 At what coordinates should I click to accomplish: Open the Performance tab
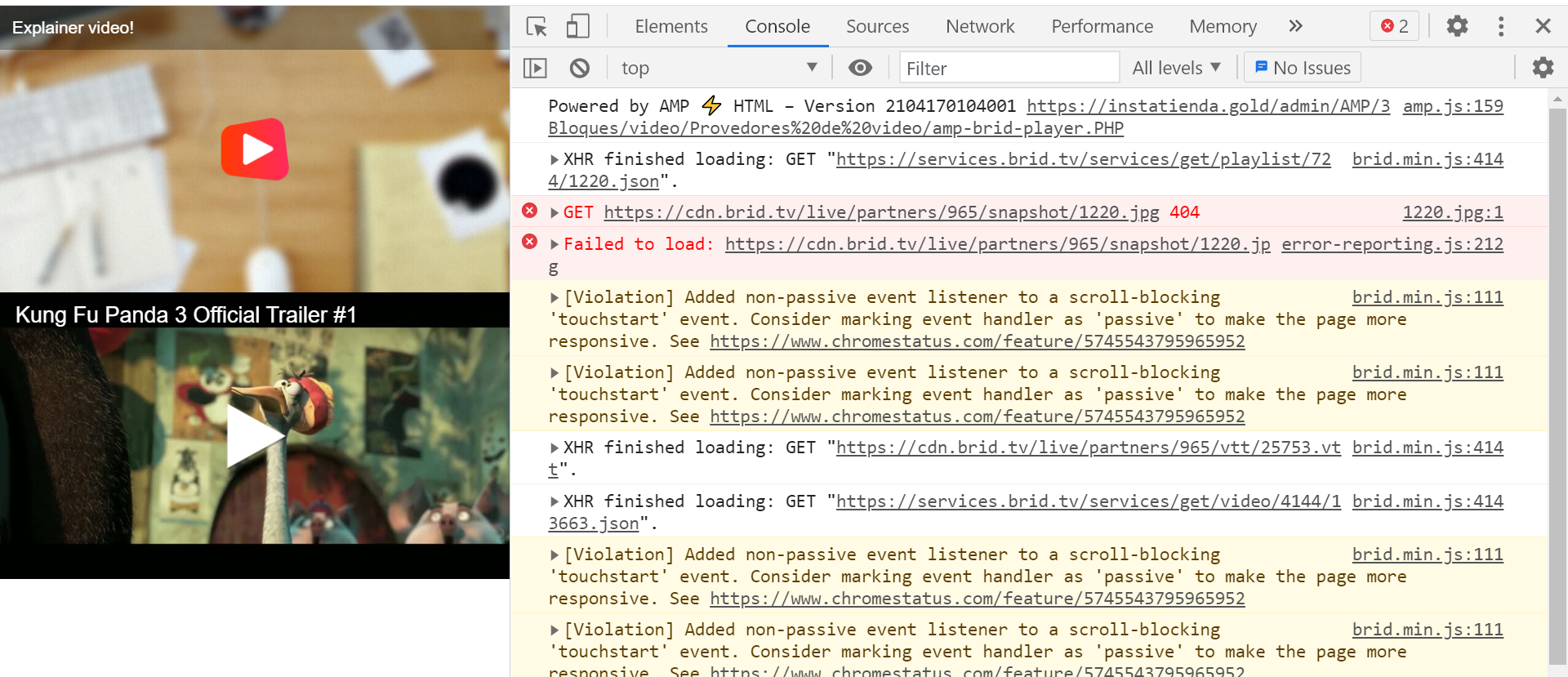1102,26
